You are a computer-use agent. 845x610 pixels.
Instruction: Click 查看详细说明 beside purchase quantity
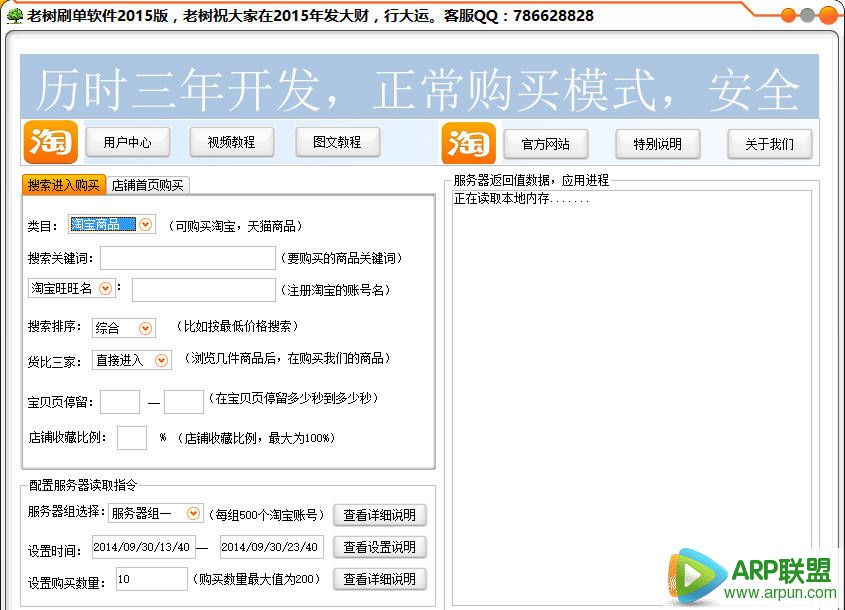[x=379, y=579]
